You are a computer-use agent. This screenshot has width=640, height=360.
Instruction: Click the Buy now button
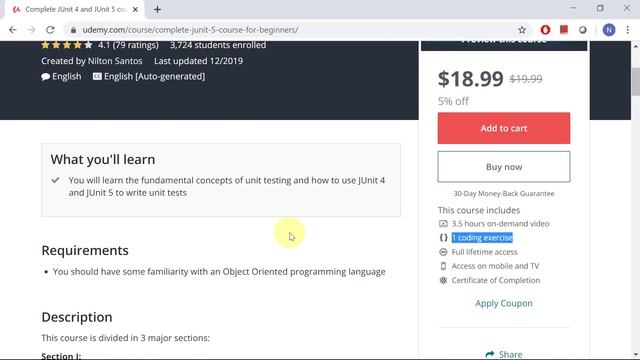coord(504,167)
